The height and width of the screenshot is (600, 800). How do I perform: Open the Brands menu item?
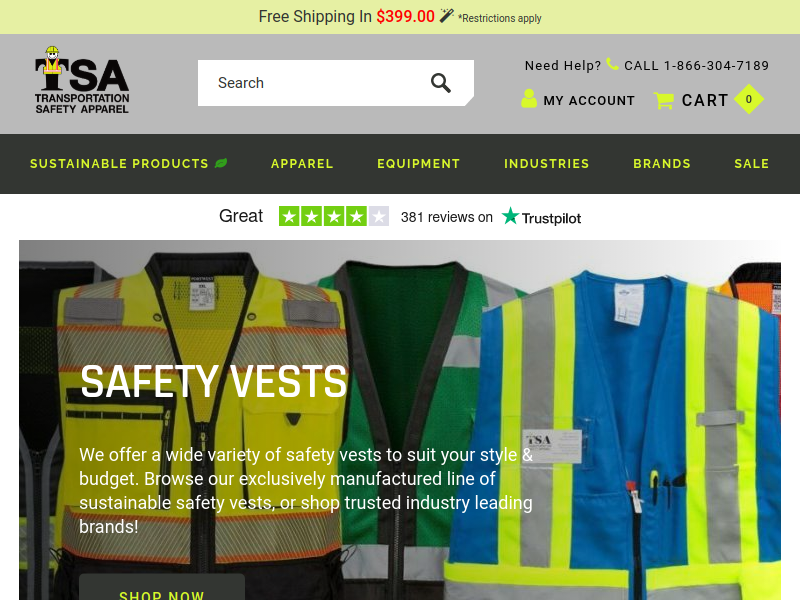(662, 164)
